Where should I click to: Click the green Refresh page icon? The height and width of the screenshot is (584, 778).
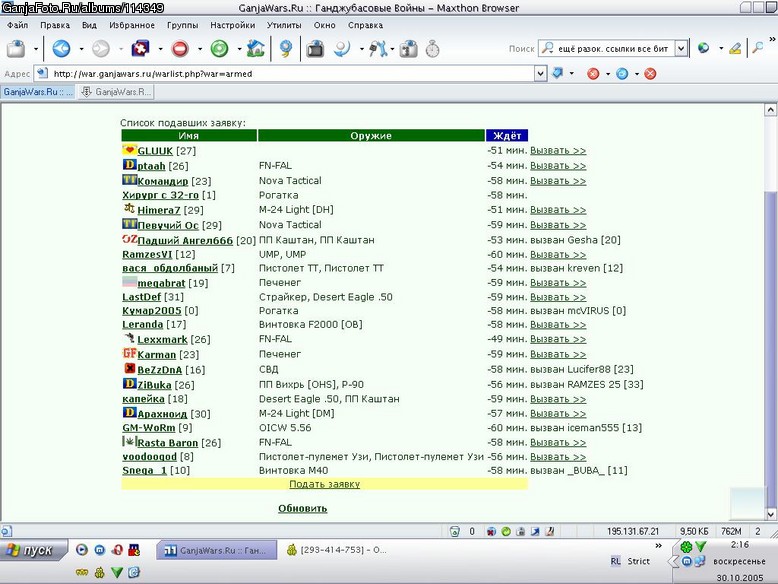(x=219, y=49)
